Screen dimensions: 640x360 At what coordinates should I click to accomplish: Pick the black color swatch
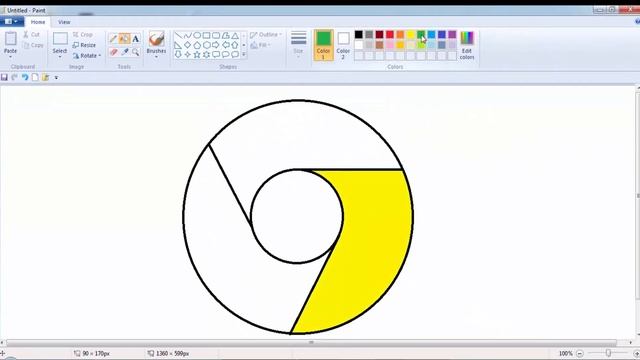click(359, 35)
